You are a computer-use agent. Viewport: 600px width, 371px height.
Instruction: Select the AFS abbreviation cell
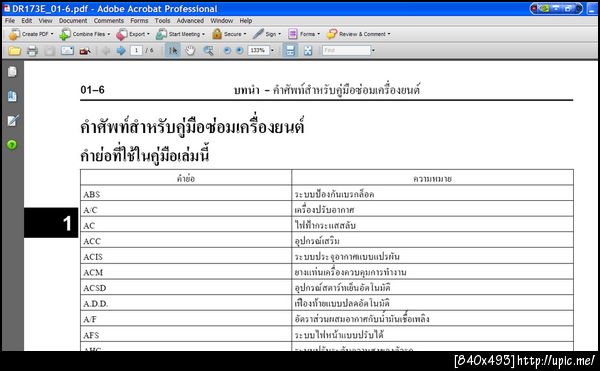click(x=186, y=335)
